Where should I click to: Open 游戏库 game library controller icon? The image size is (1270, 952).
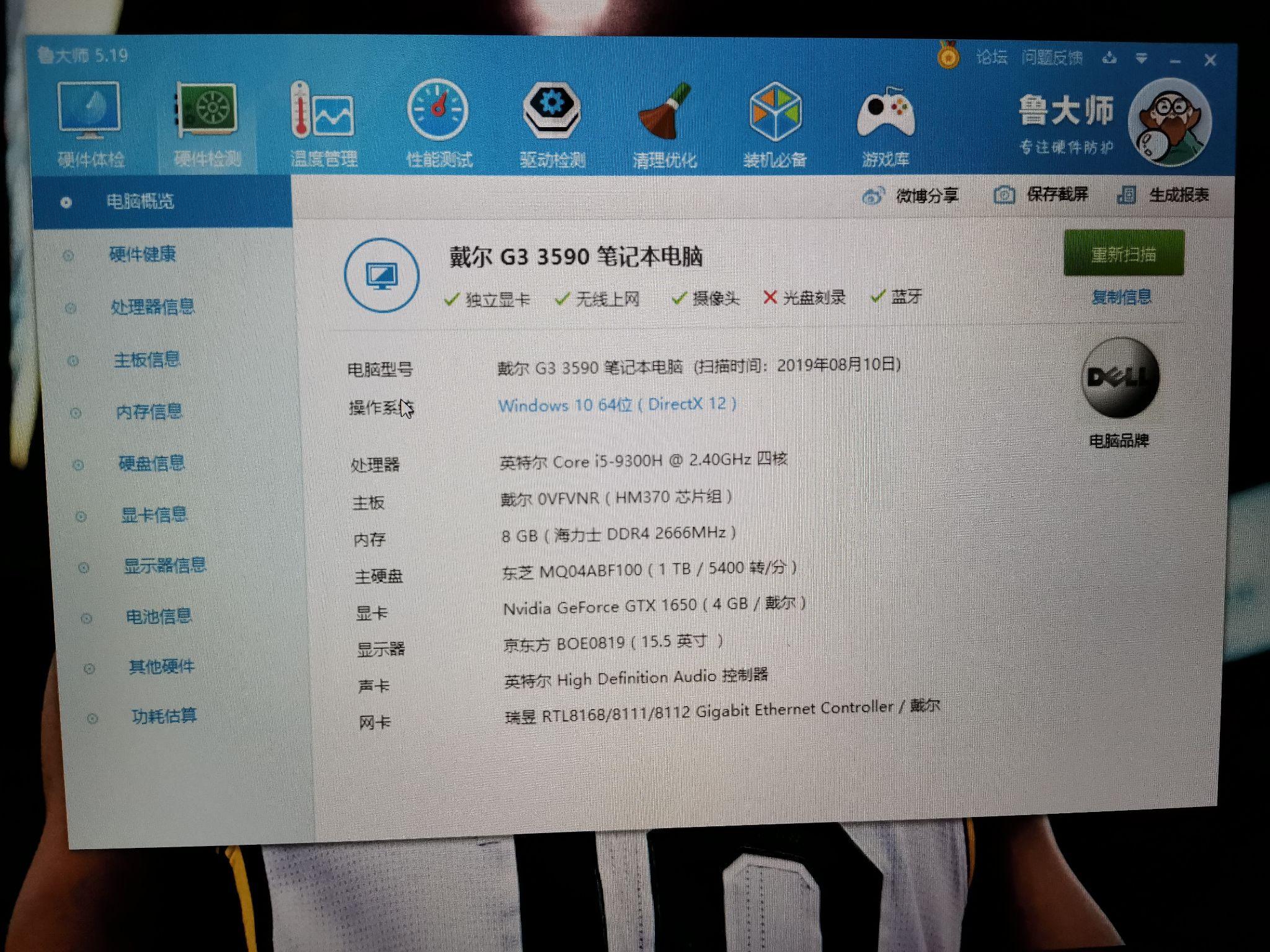coord(886,127)
